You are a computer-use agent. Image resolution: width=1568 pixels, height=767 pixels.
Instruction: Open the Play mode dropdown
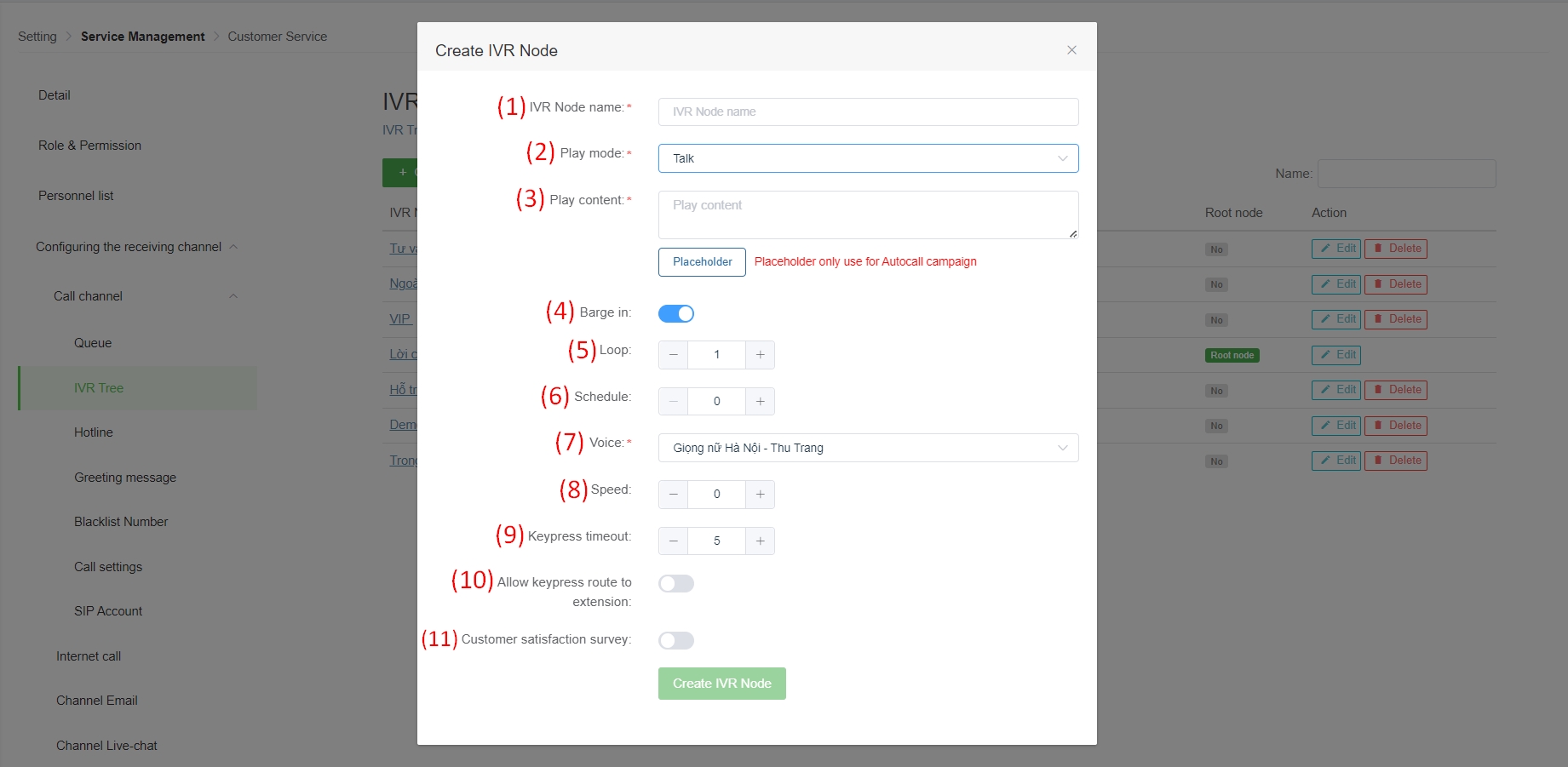click(x=868, y=158)
